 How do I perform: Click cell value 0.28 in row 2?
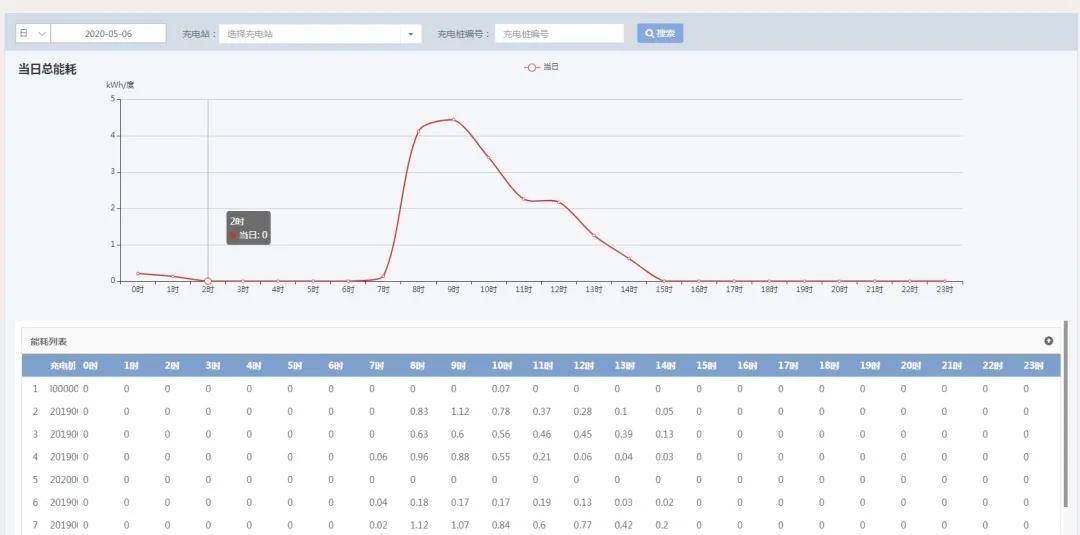(x=583, y=411)
